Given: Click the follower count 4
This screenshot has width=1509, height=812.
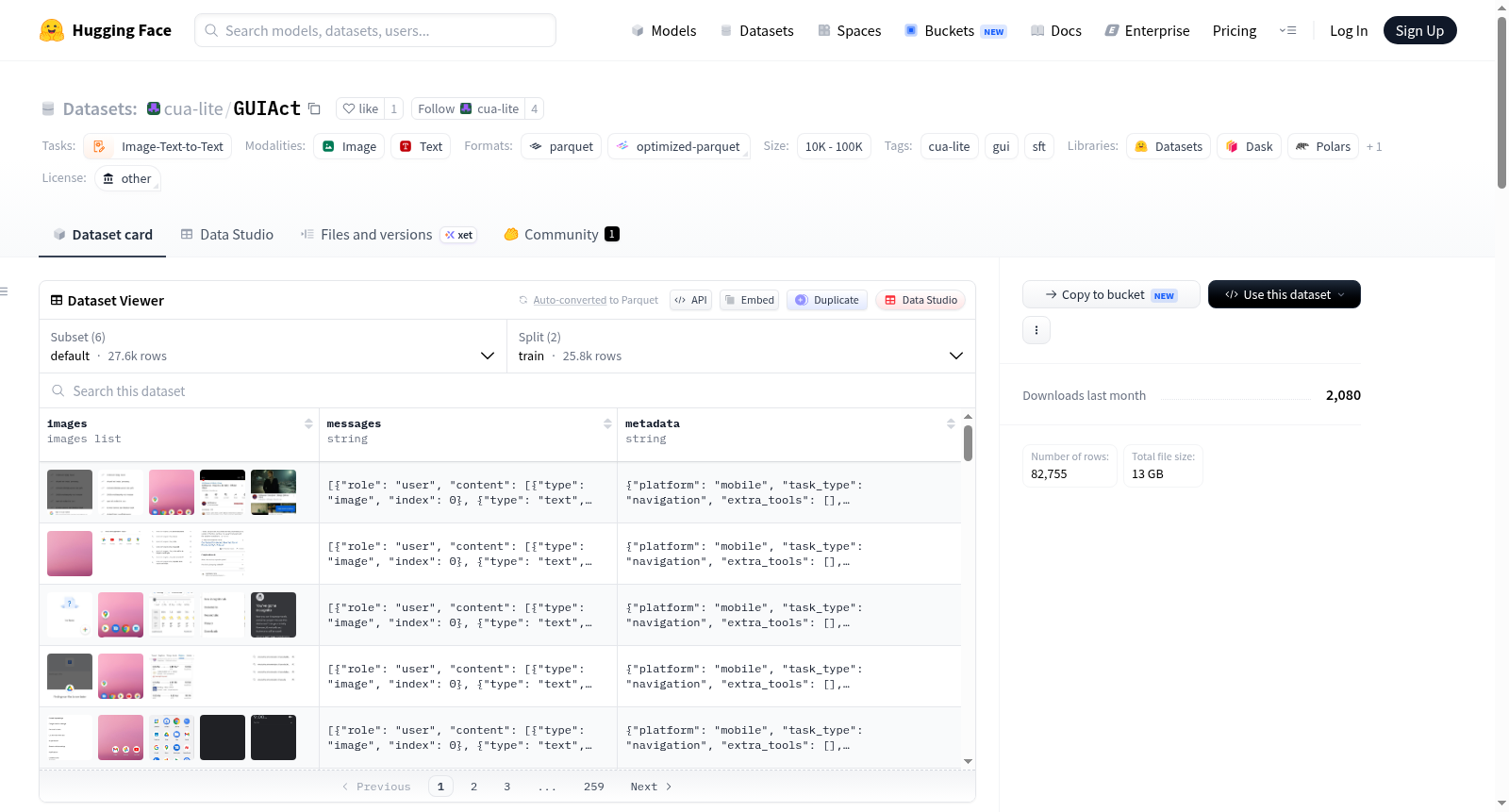Looking at the screenshot, I should [534, 108].
